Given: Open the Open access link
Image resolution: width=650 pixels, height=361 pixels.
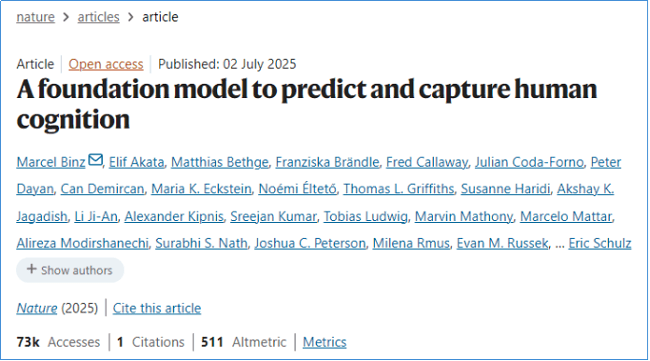Looking at the screenshot, I should pyautogui.click(x=106, y=64).
